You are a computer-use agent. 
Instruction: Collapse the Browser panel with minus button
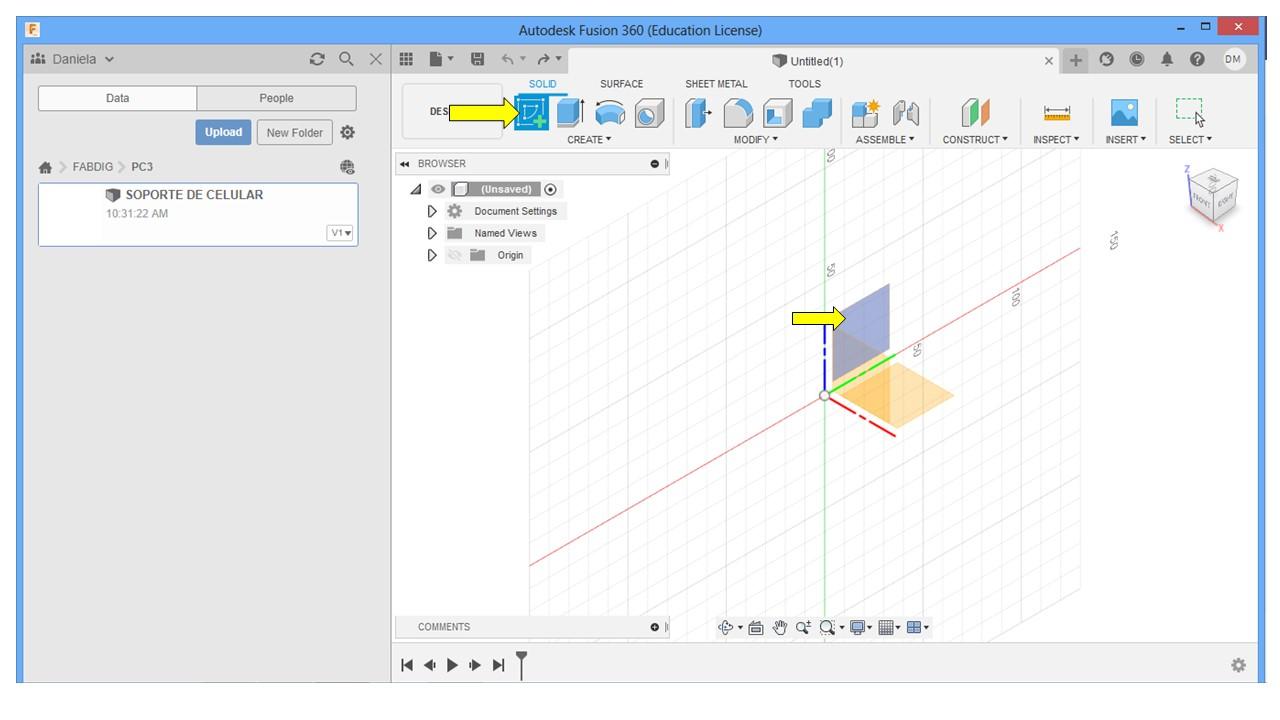[655, 164]
